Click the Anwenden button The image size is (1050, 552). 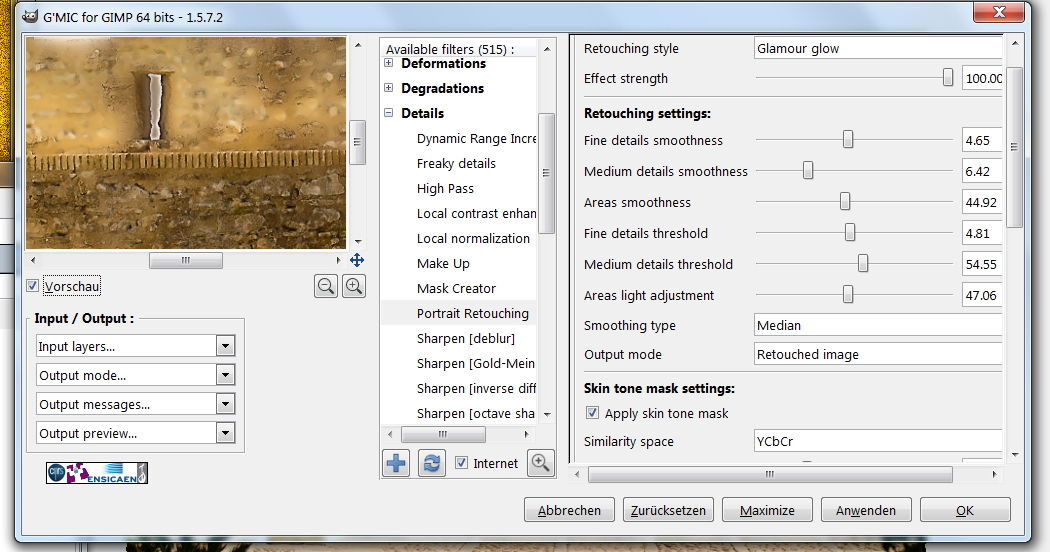tap(865, 510)
